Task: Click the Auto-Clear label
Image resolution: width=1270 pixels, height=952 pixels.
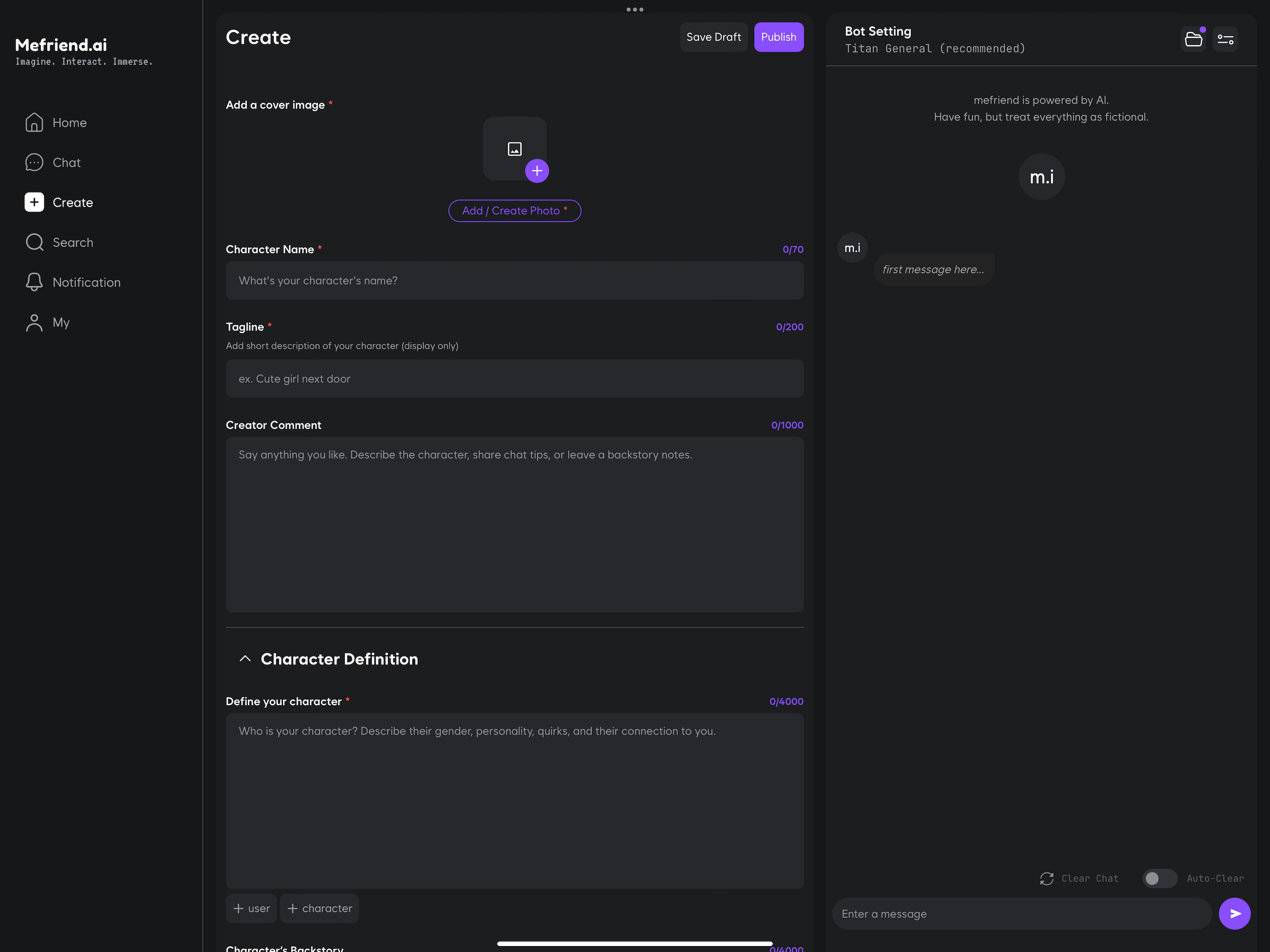Action: (x=1215, y=879)
